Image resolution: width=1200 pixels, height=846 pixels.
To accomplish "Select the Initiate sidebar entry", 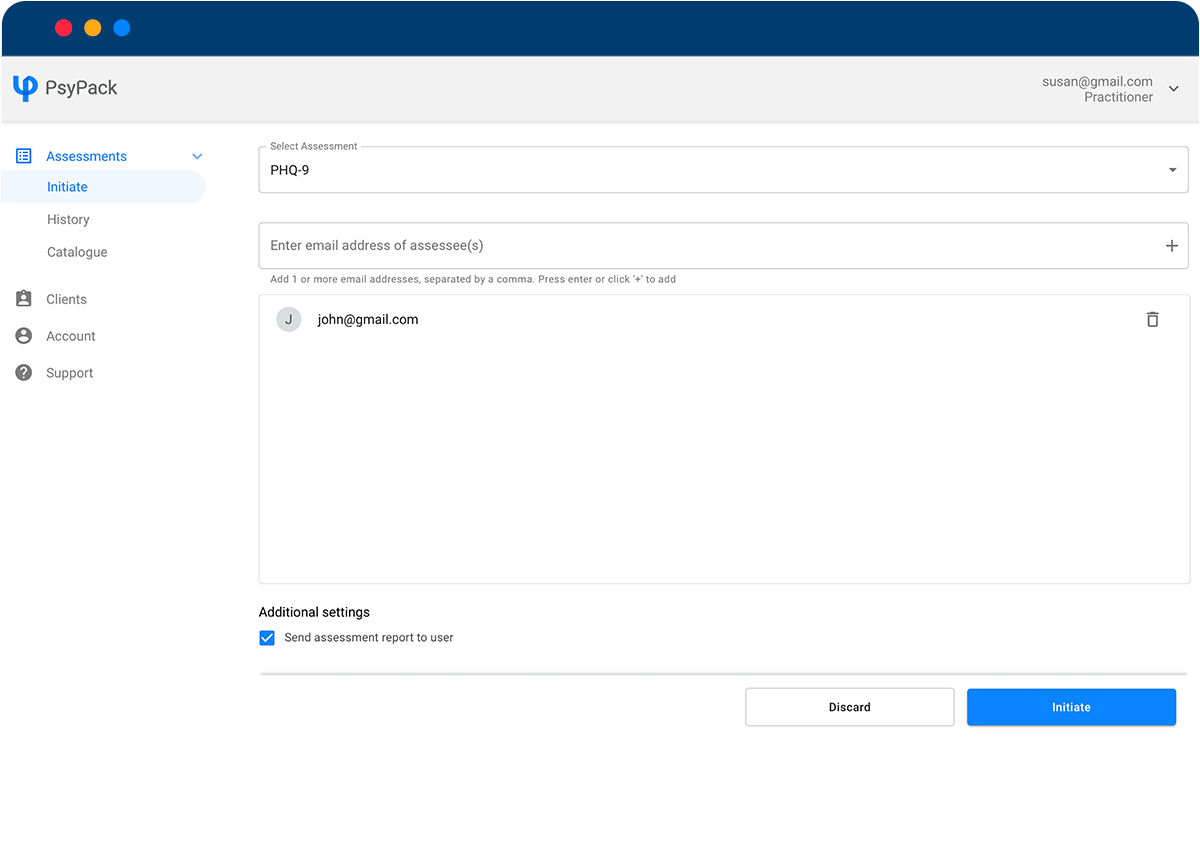I will point(67,186).
